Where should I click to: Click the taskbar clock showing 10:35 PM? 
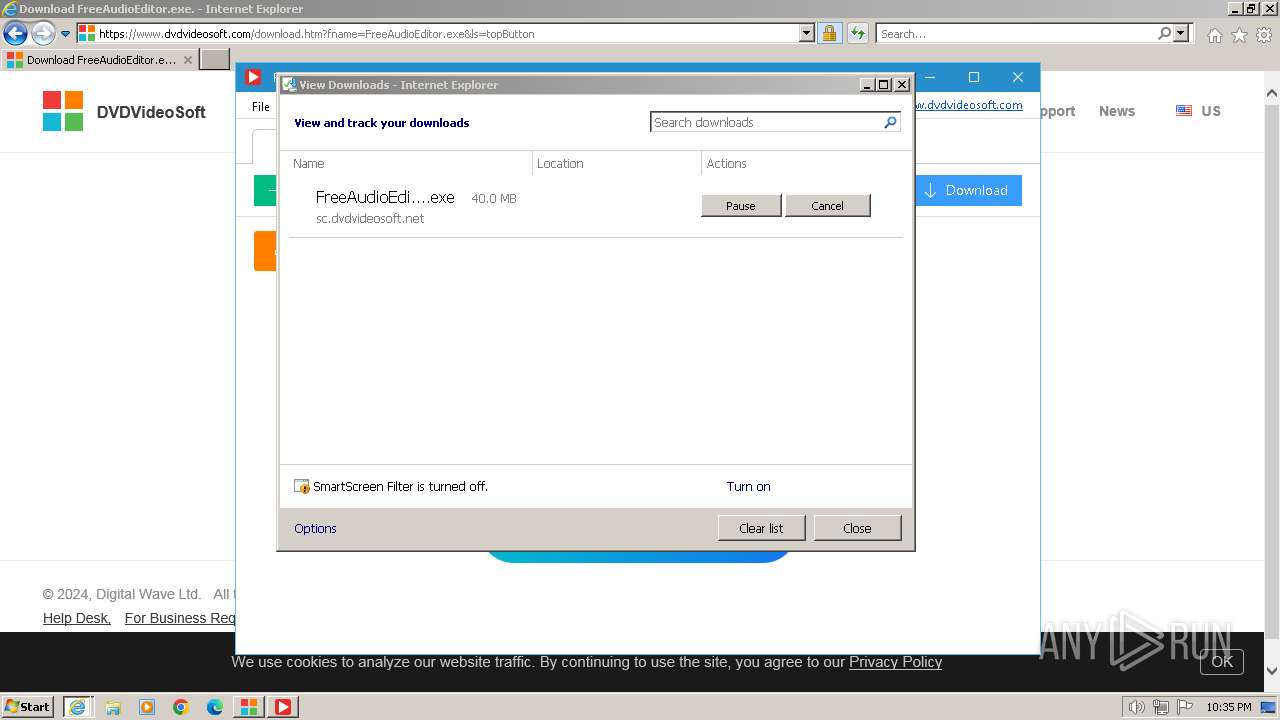pos(1228,707)
